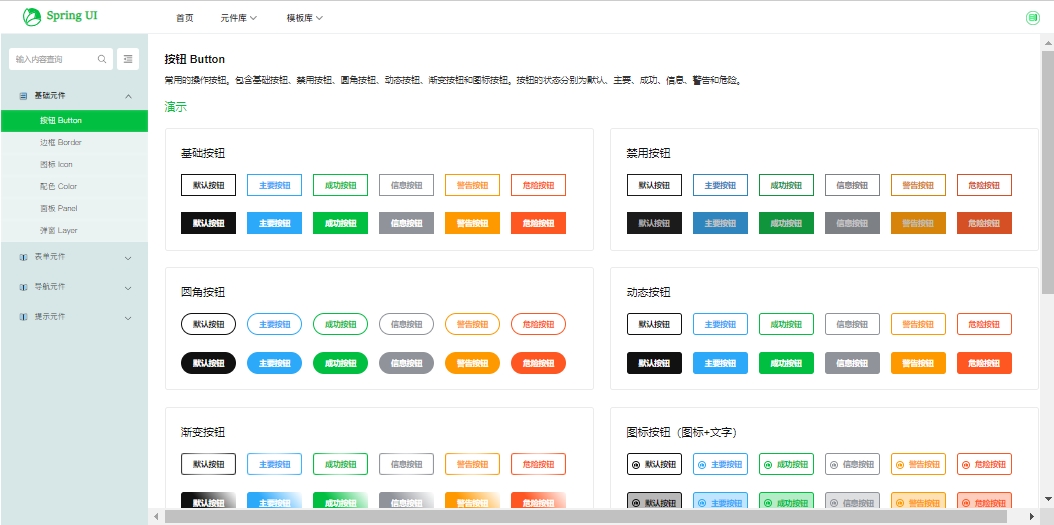Open 弹窗 Layer in the sidebar
This screenshot has width=1054, height=525.
tap(58, 231)
